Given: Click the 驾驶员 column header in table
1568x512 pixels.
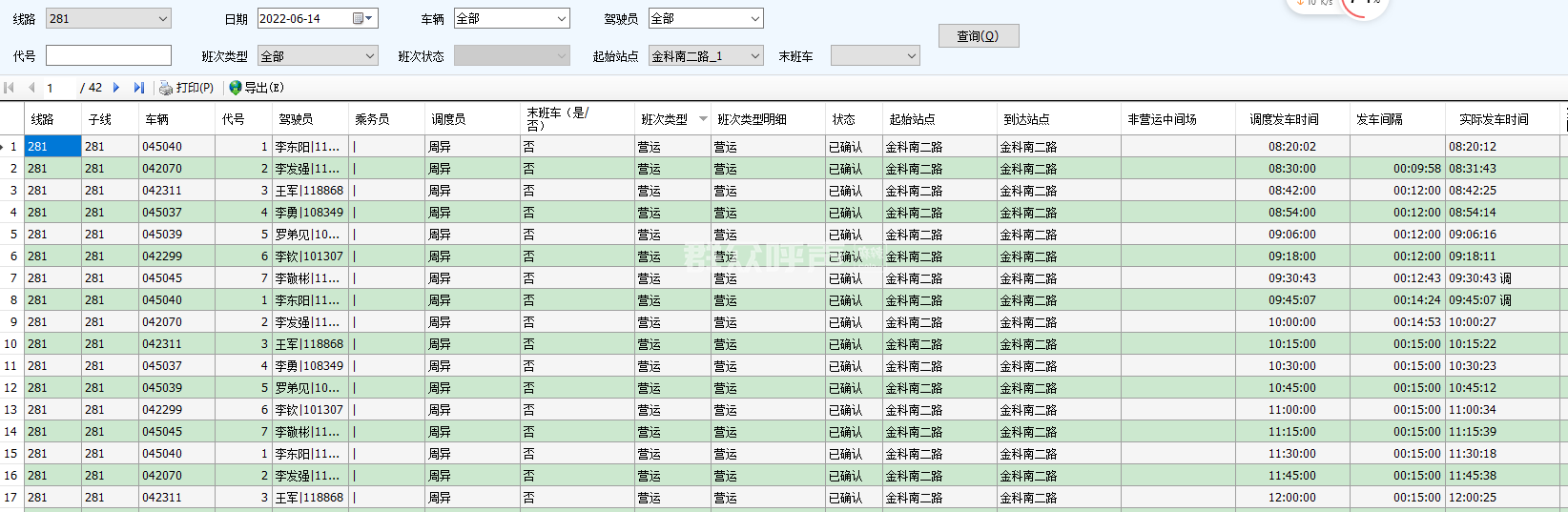Looking at the screenshot, I should pyautogui.click(x=296, y=119).
